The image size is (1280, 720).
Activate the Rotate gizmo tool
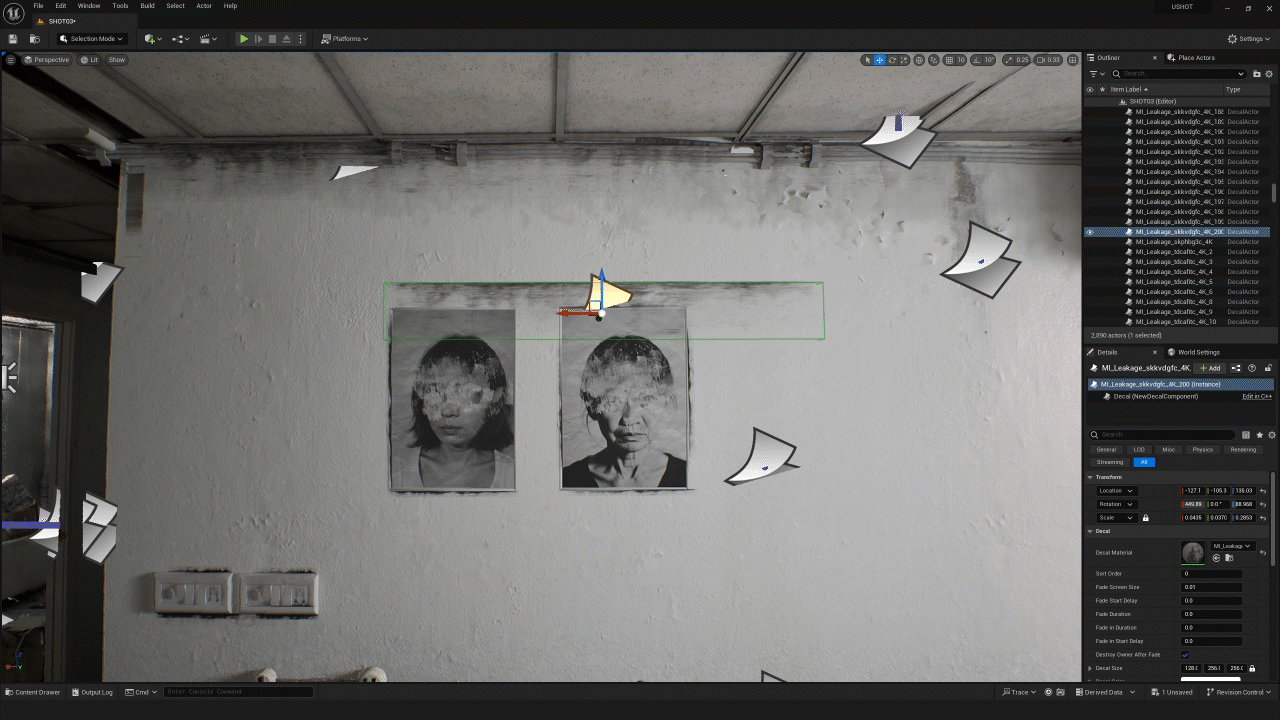point(892,60)
